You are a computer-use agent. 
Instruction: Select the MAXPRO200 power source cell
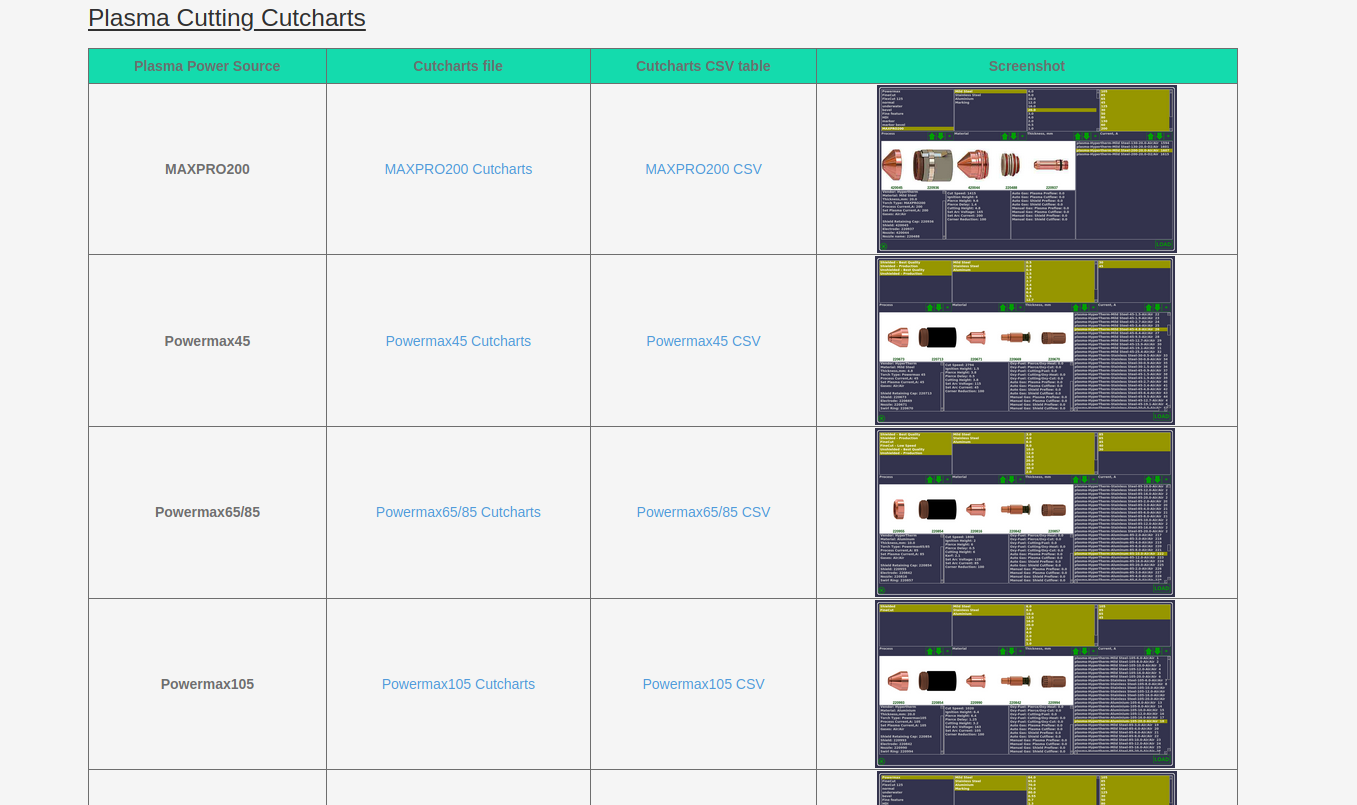pos(207,169)
